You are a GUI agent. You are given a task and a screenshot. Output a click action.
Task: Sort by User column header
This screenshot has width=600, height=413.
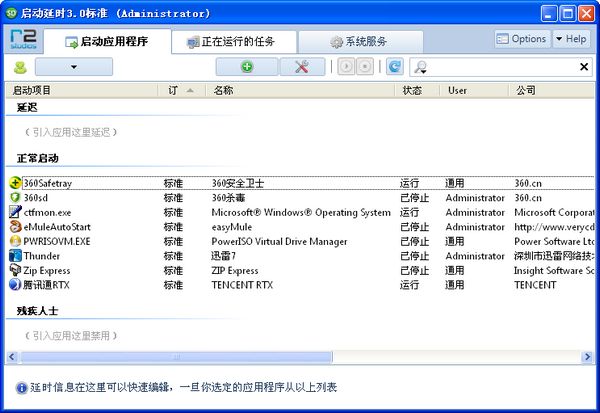coord(474,90)
